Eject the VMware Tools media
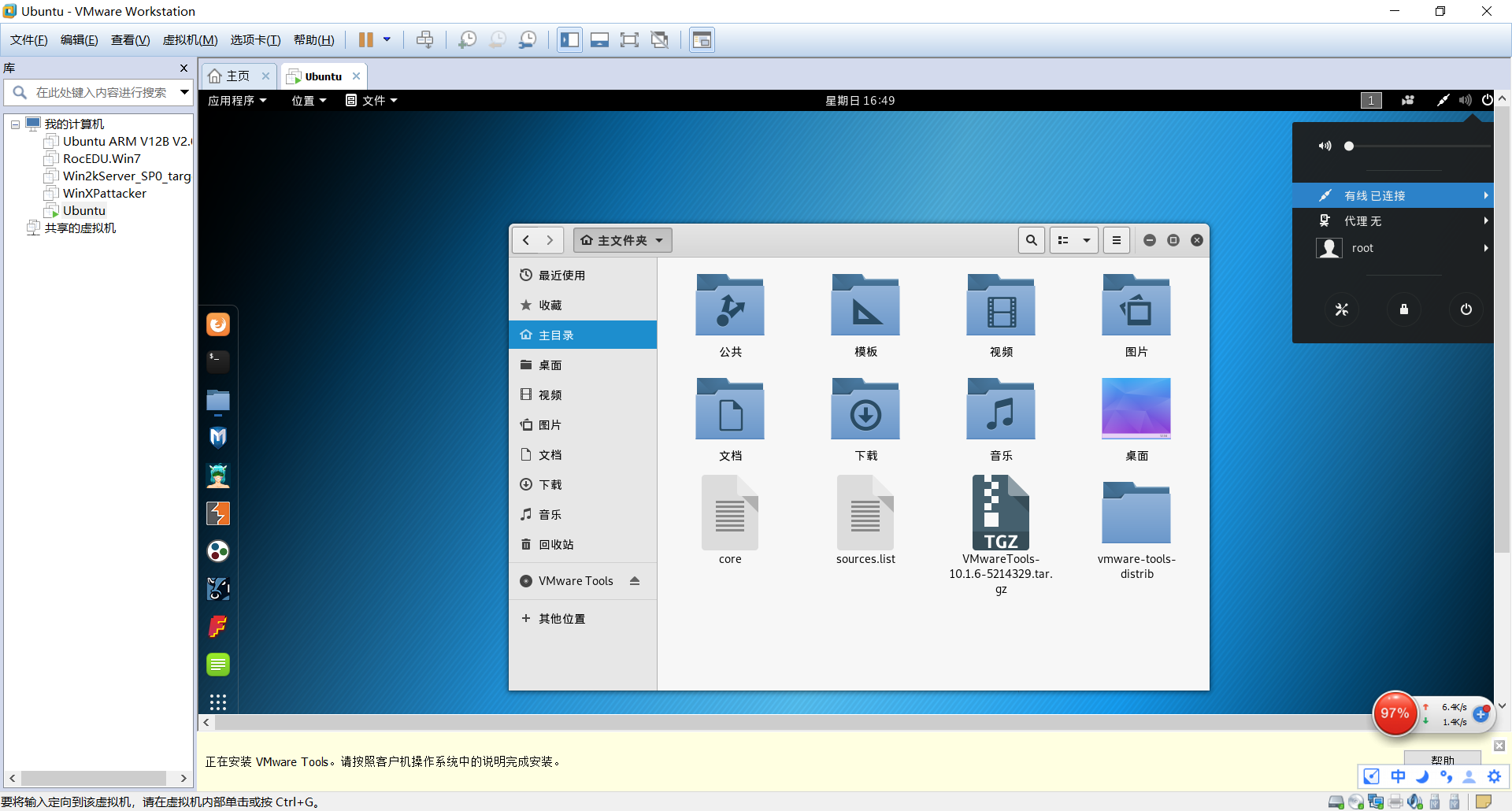 [635, 581]
